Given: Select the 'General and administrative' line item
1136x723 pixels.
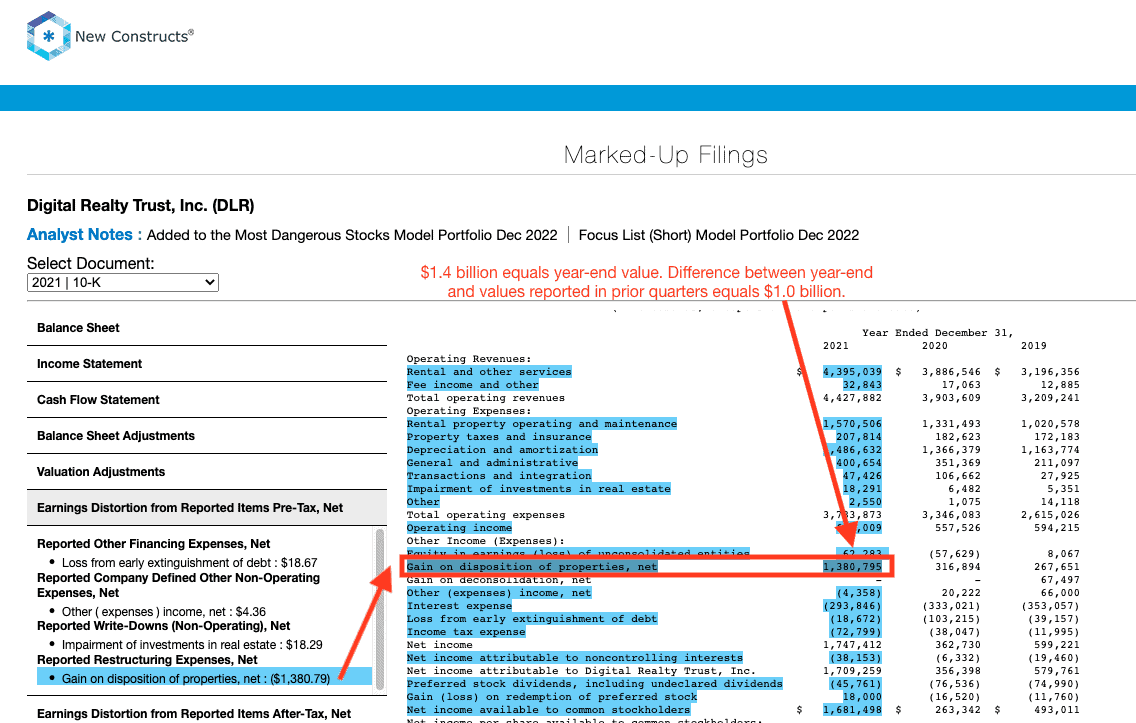Looking at the screenshot, I should [x=492, y=463].
